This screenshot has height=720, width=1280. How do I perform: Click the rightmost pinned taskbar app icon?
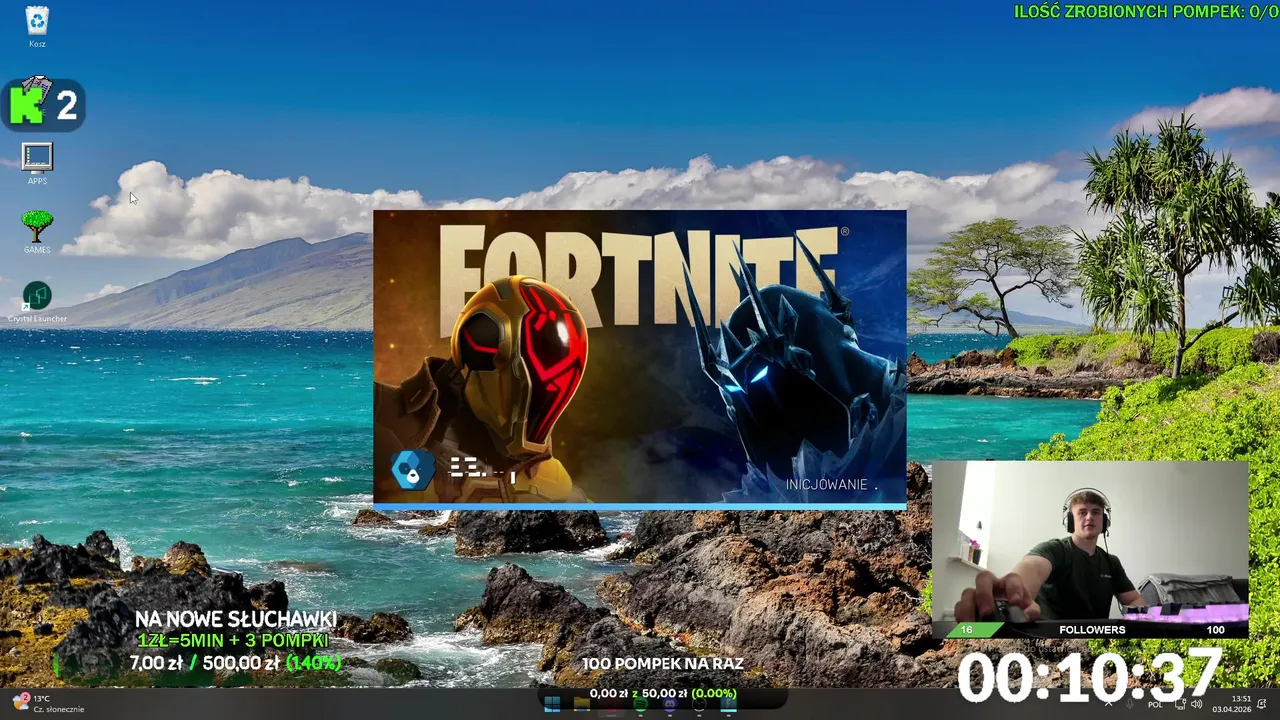(729, 704)
